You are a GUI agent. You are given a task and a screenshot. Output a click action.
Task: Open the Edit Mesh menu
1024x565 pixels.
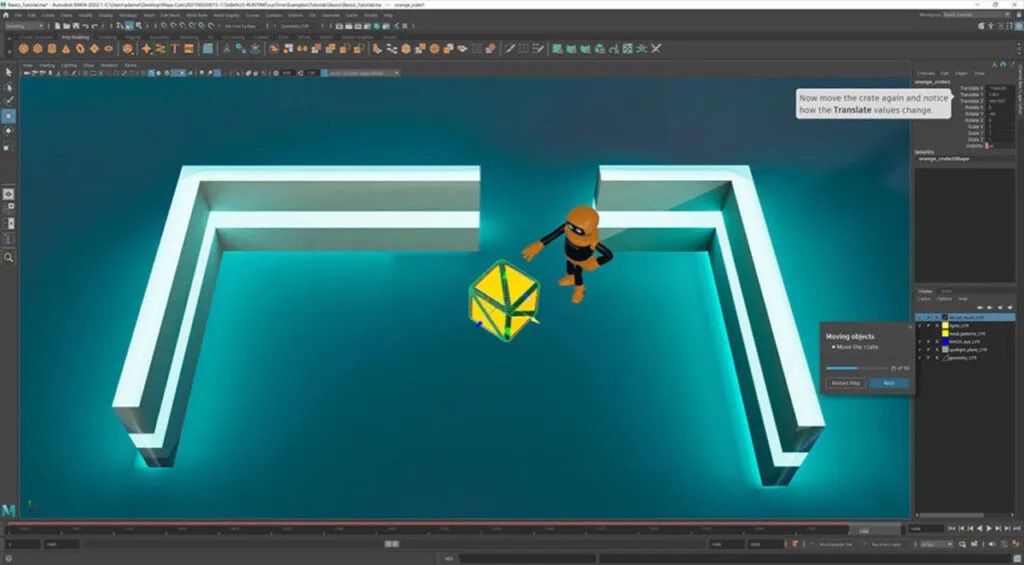pos(170,14)
